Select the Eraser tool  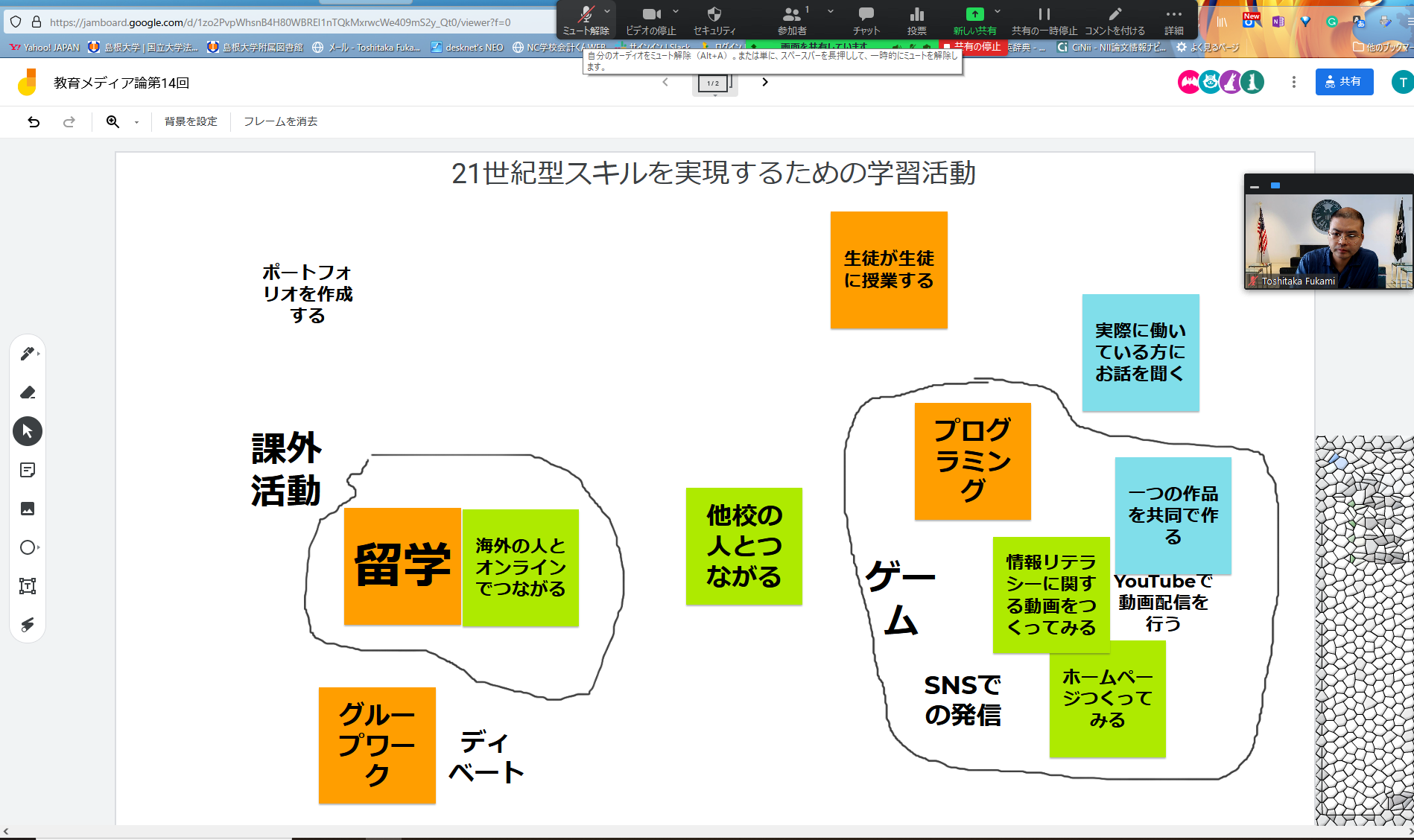click(28, 392)
